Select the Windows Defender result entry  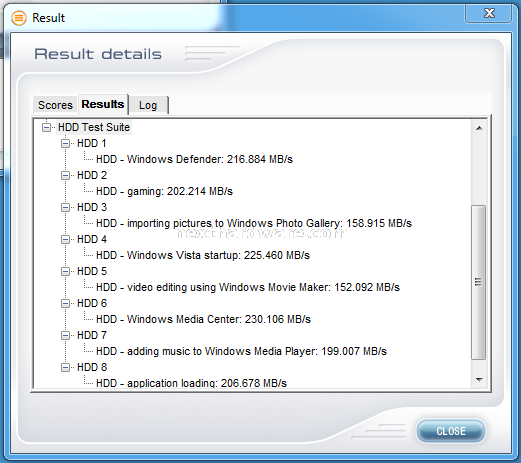(194, 159)
